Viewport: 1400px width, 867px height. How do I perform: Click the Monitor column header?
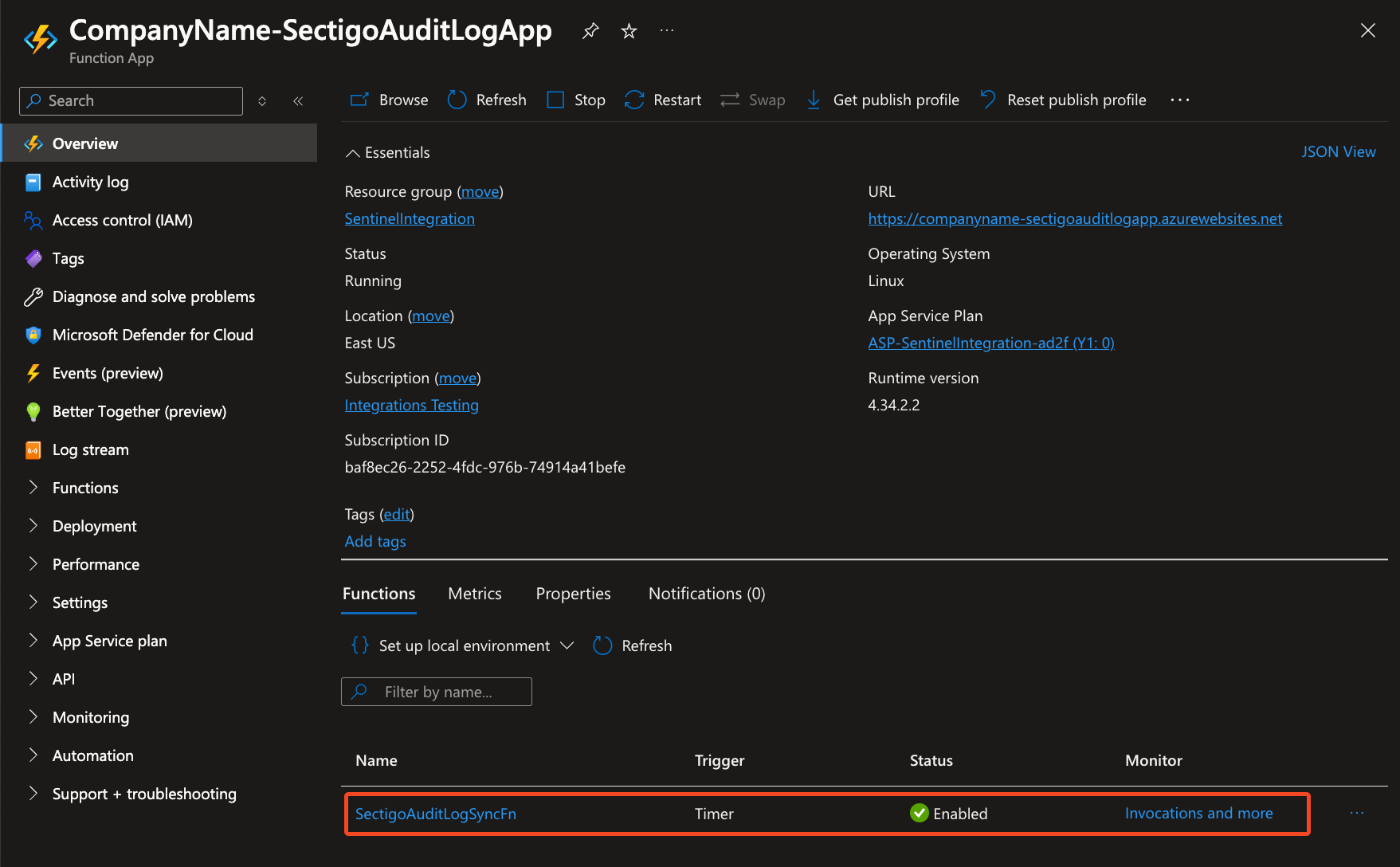pos(1154,760)
